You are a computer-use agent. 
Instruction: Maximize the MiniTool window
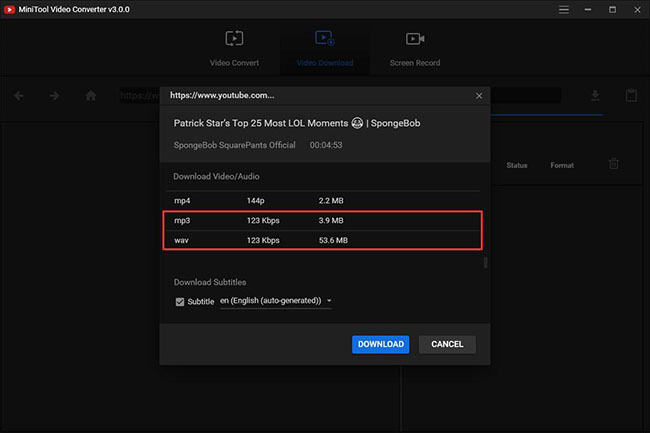pos(612,10)
